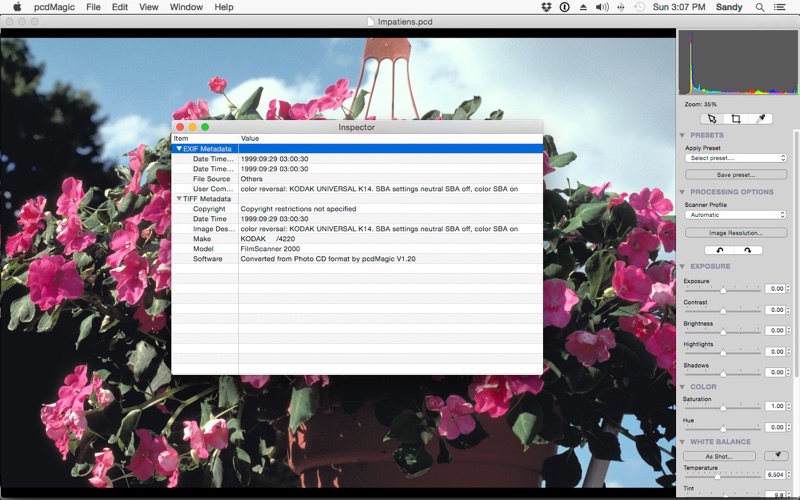Screen dimensions: 800x500
Task: Click the Exposure slider handle
Action: [723, 290]
